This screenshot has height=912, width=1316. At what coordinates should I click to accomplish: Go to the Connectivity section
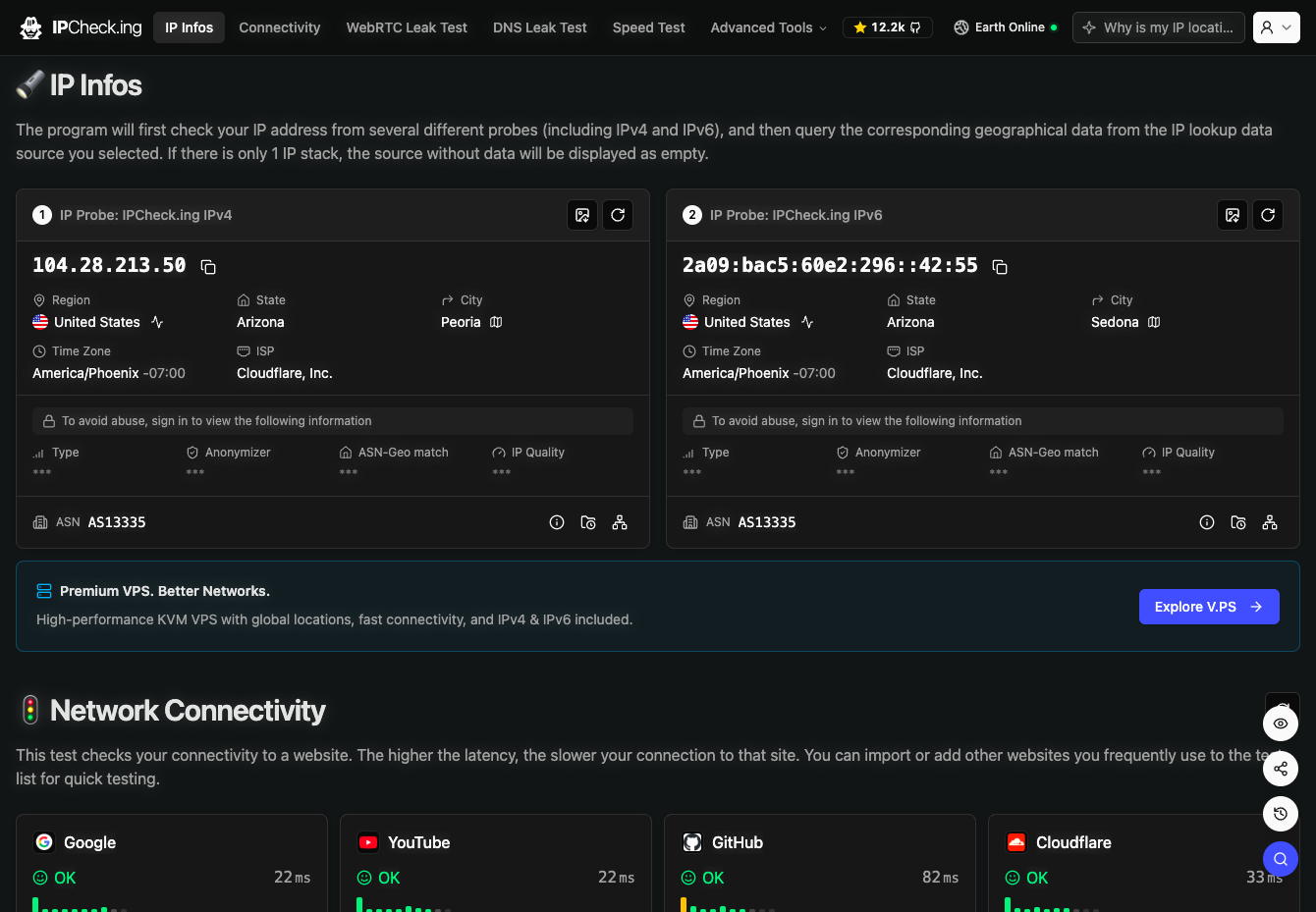coord(280,27)
